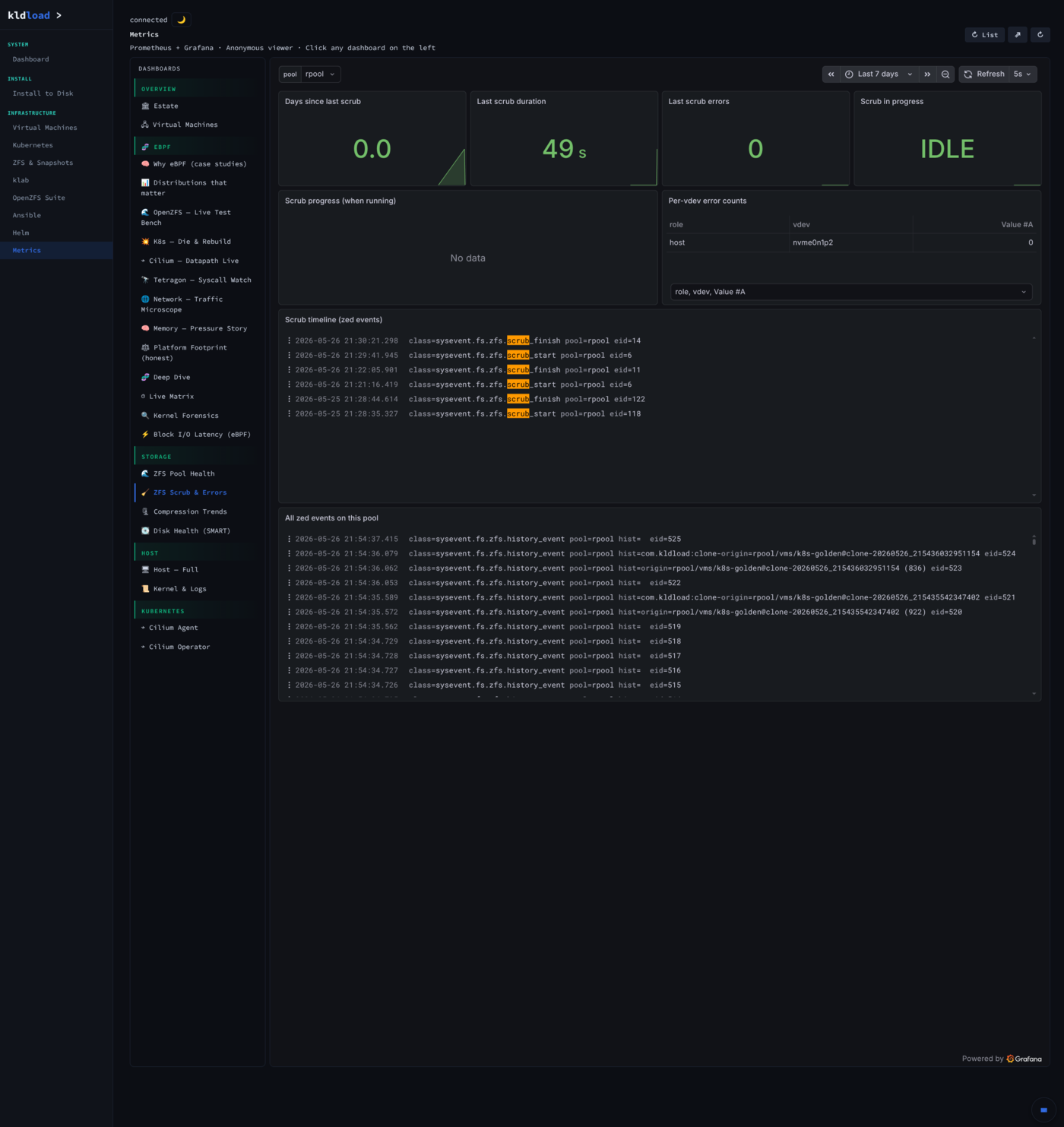Click the 49 s scrub duration value
The height and width of the screenshot is (1127, 1064).
[x=564, y=149]
